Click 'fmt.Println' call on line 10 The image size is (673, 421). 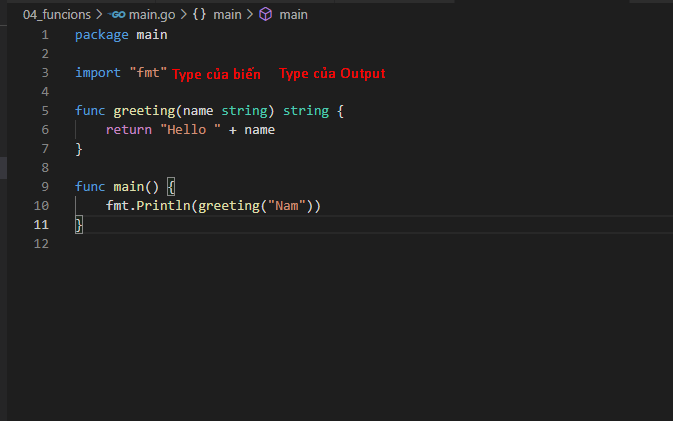148,206
